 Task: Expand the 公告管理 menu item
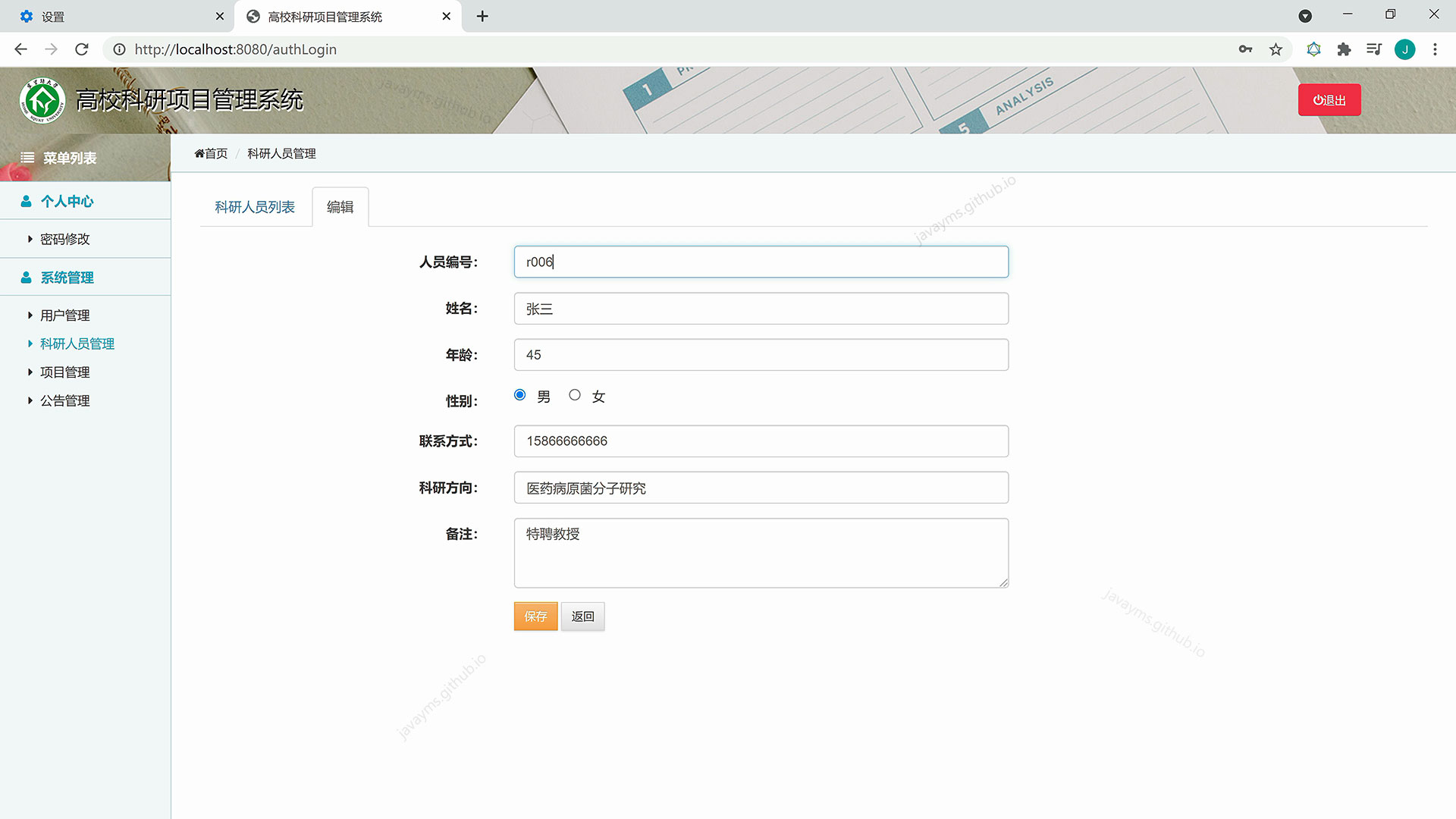coord(64,400)
